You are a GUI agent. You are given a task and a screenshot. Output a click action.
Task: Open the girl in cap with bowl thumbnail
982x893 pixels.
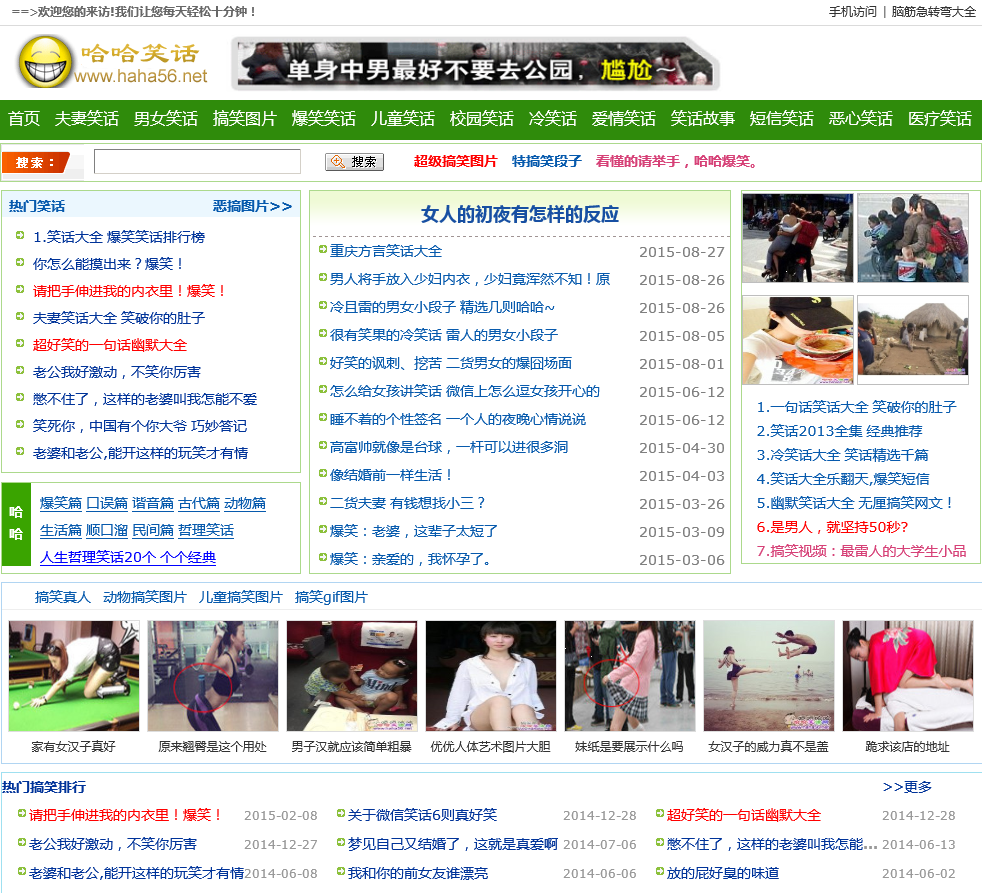(x=797, y=340)
